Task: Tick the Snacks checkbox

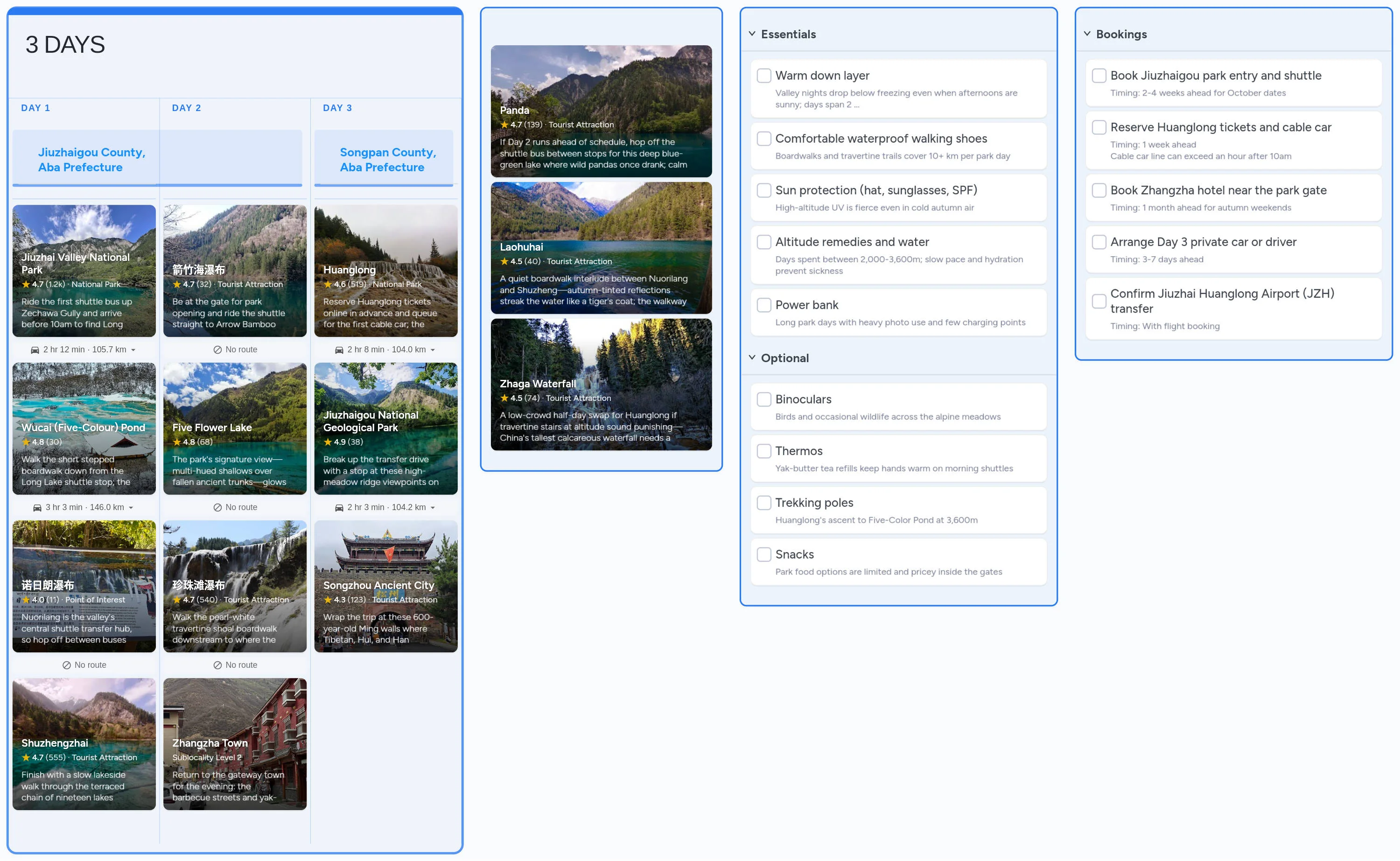Action: (x=764, y=555)
